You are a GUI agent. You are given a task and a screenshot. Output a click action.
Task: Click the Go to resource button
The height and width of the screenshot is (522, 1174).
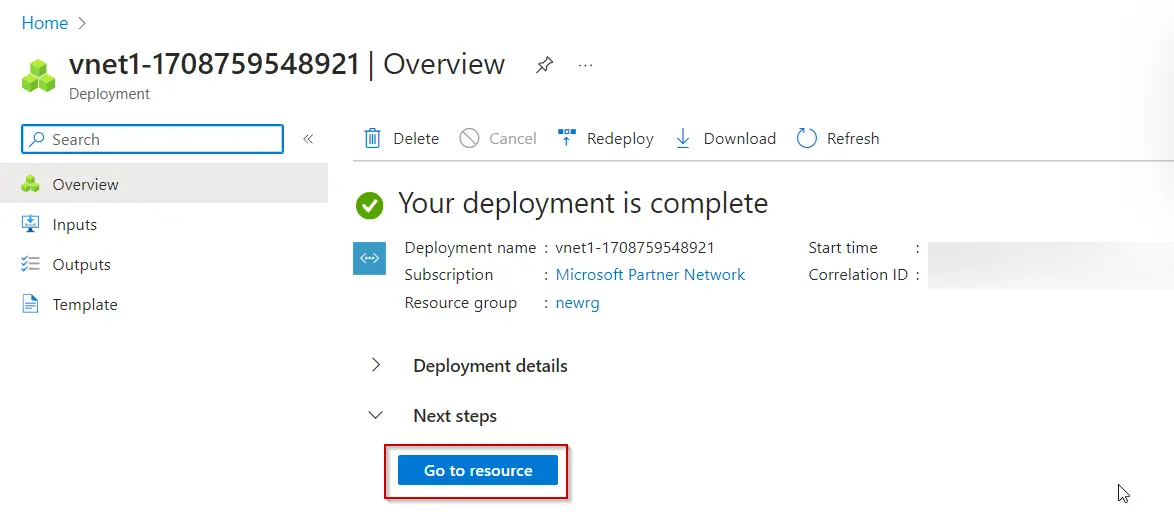tap(478, 470)
